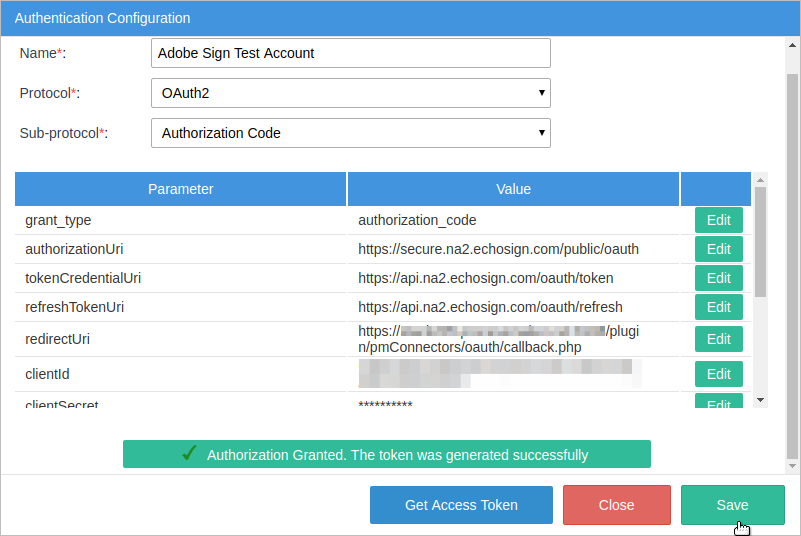Expand the Sub-protocol dropdown

[x=350, y=133]
